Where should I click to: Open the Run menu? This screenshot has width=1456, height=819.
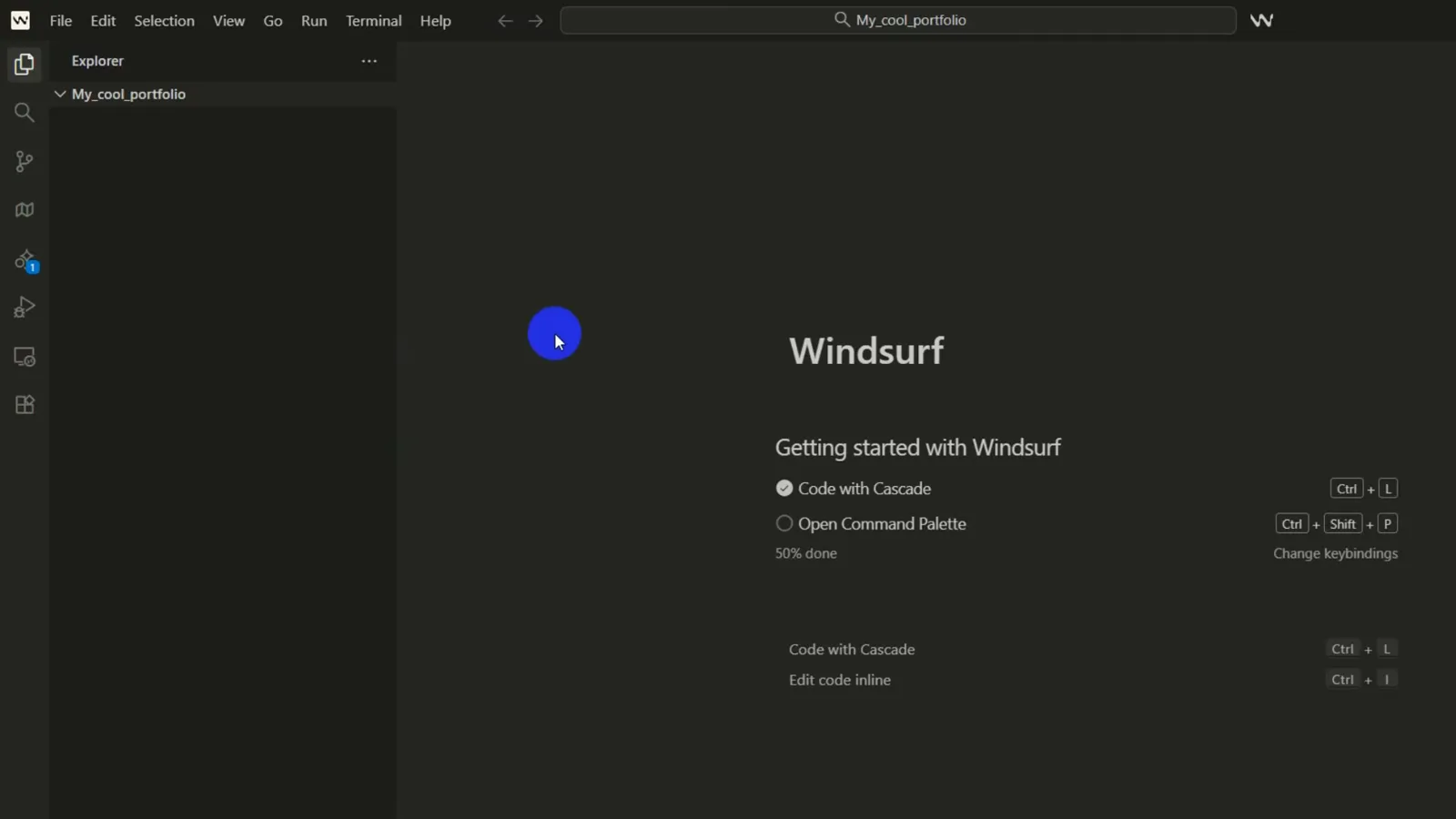coord(314,20)
